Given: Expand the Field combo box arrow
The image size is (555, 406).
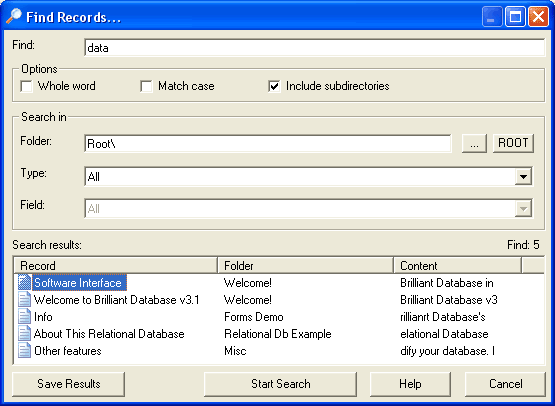Looking at the screenshot, I should 523,208.
